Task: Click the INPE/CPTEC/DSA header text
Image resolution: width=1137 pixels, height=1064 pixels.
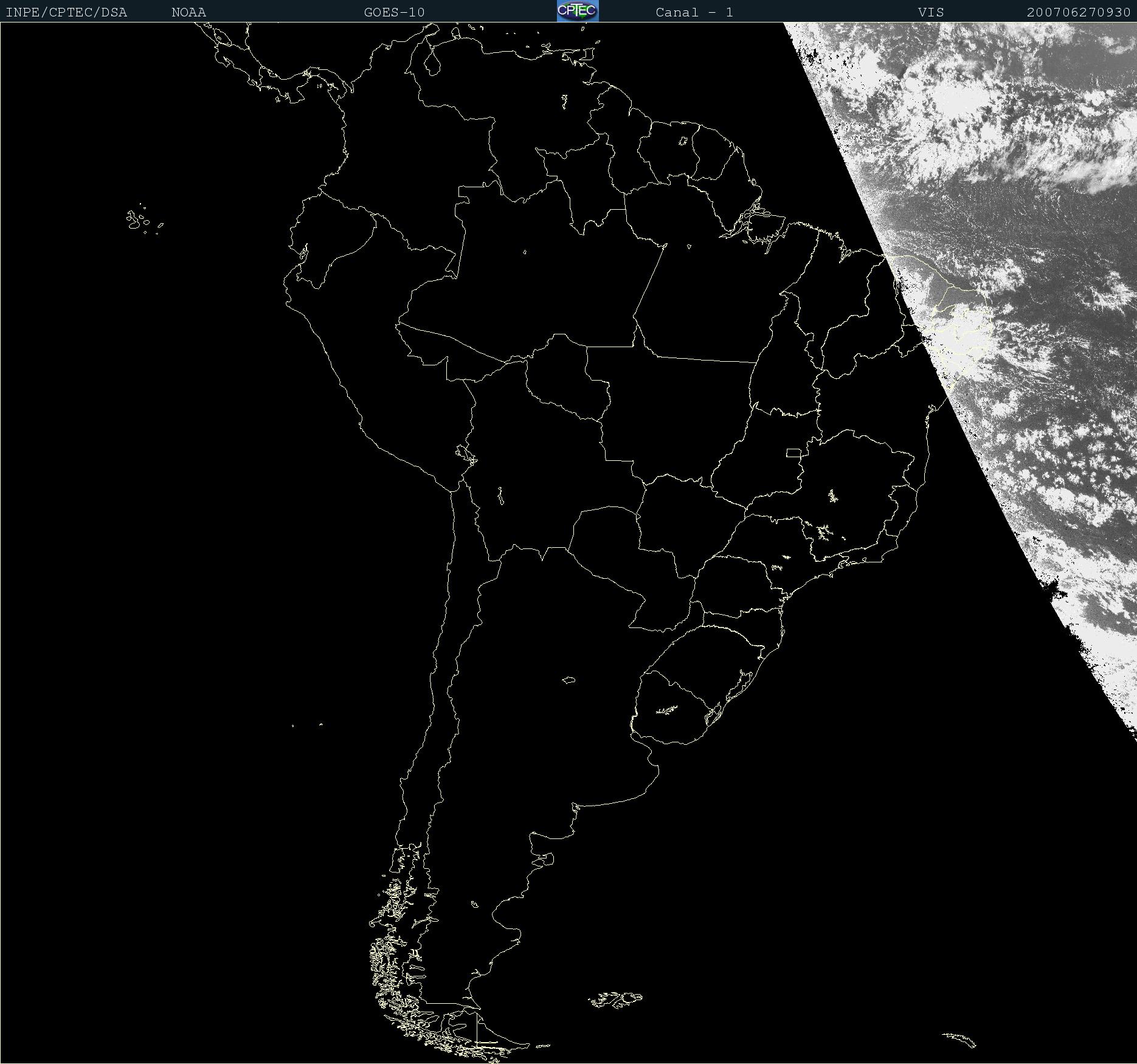Action: click(x=66, y=12)
